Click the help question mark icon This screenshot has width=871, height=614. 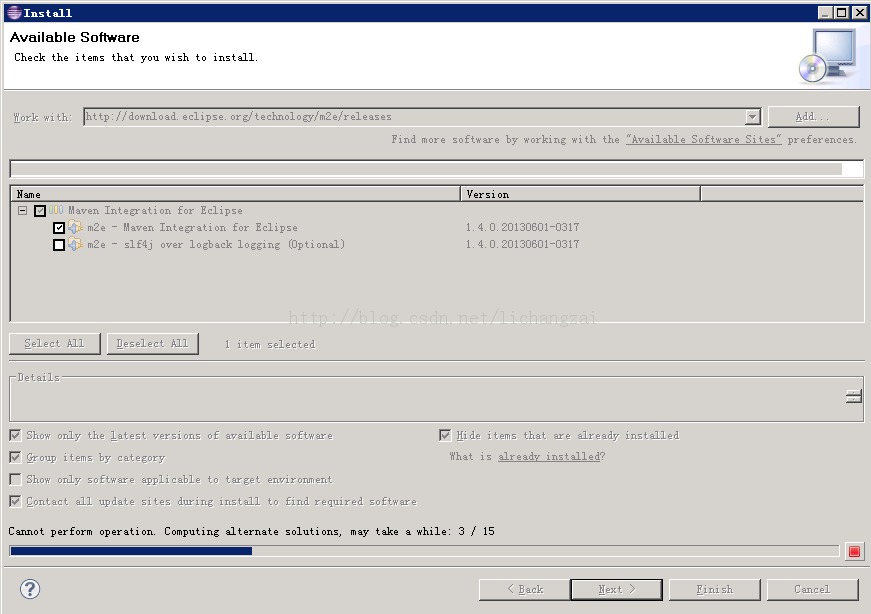pos(30,589)
